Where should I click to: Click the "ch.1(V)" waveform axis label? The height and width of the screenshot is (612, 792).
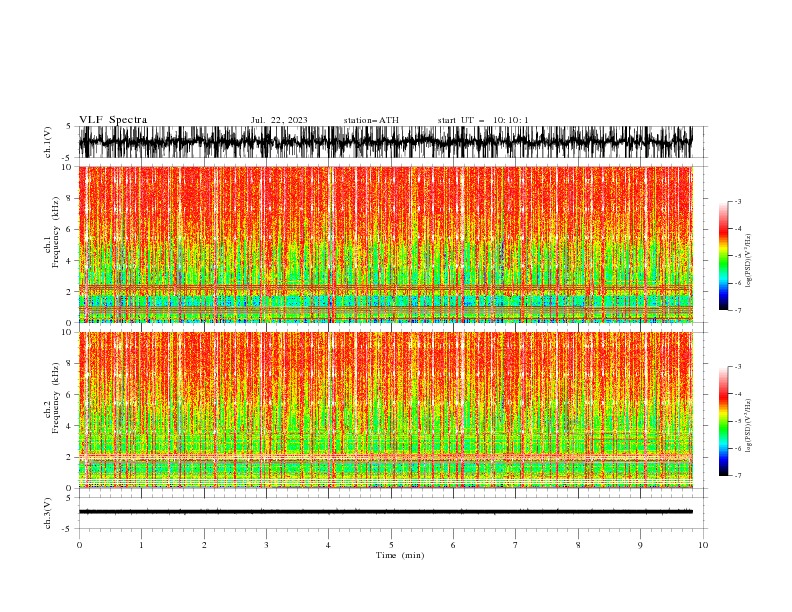(48, 142)
